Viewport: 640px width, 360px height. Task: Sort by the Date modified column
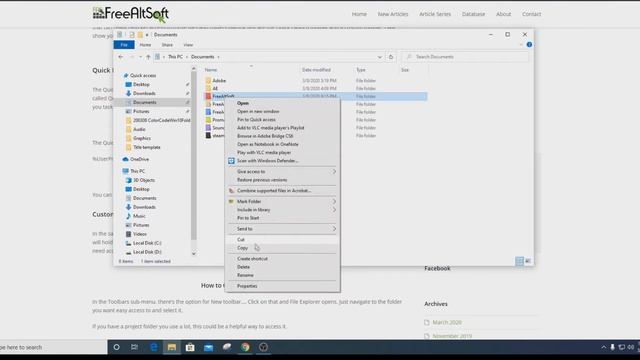(316, 70)
